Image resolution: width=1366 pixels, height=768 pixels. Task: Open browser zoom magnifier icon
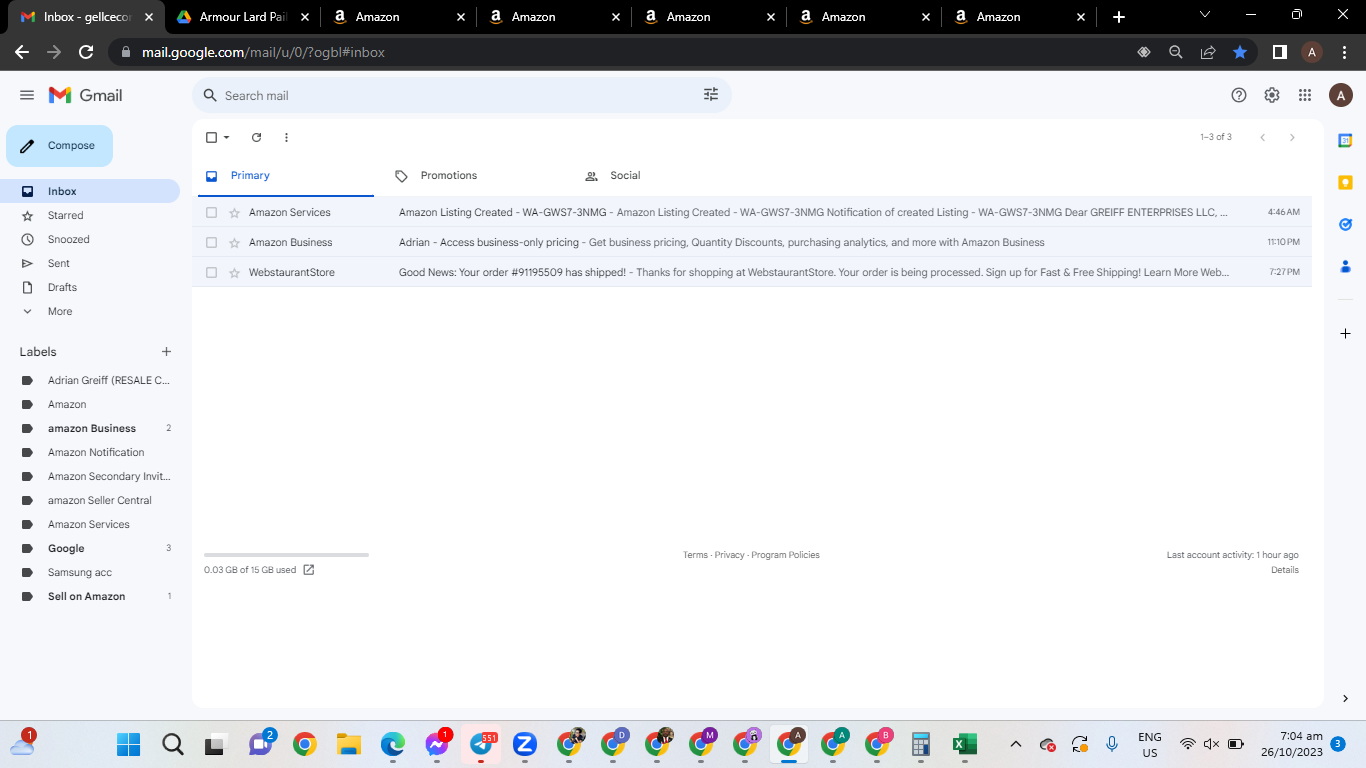click(x=1176, y=52)
